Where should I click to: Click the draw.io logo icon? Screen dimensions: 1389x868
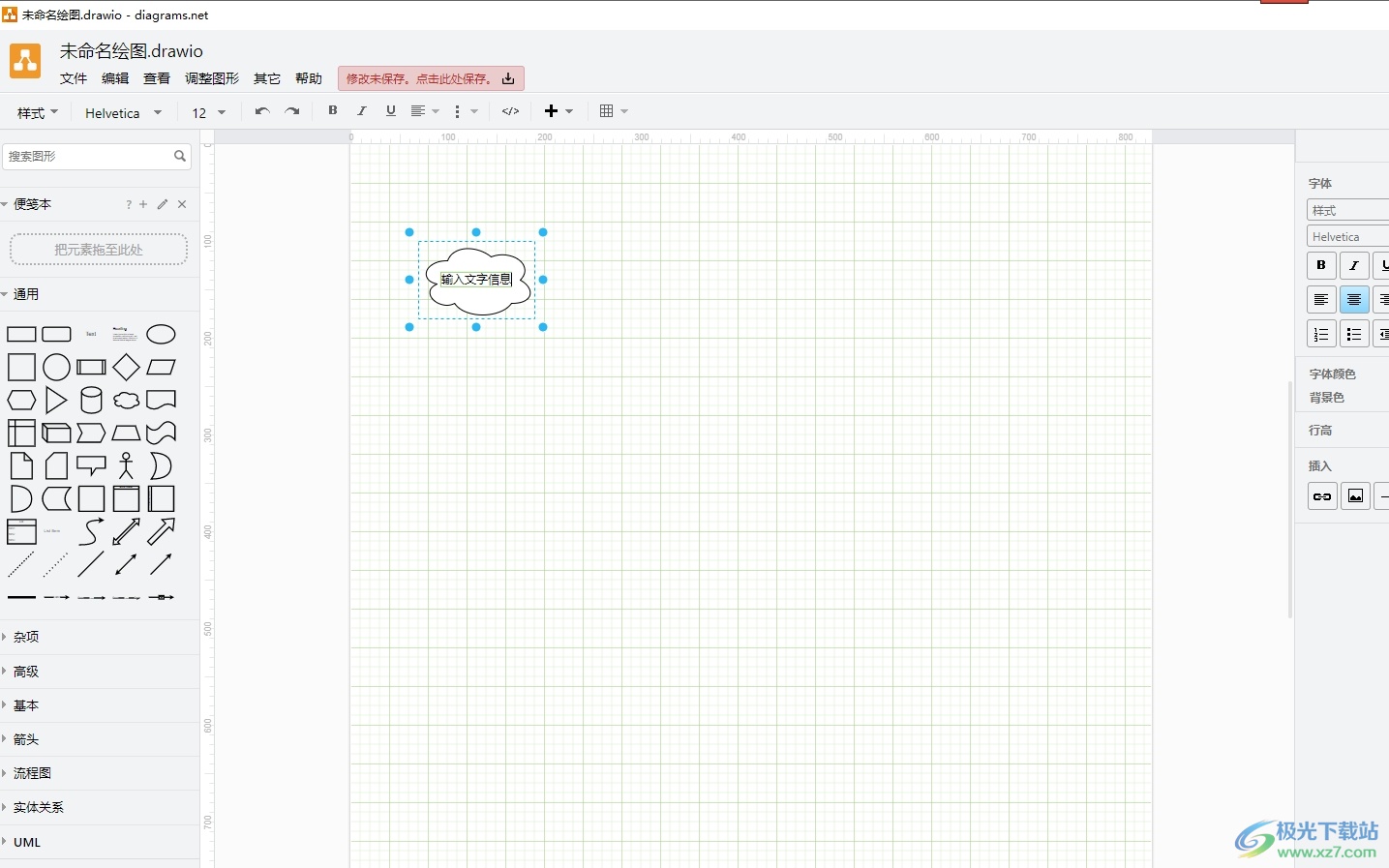(25, 61)
